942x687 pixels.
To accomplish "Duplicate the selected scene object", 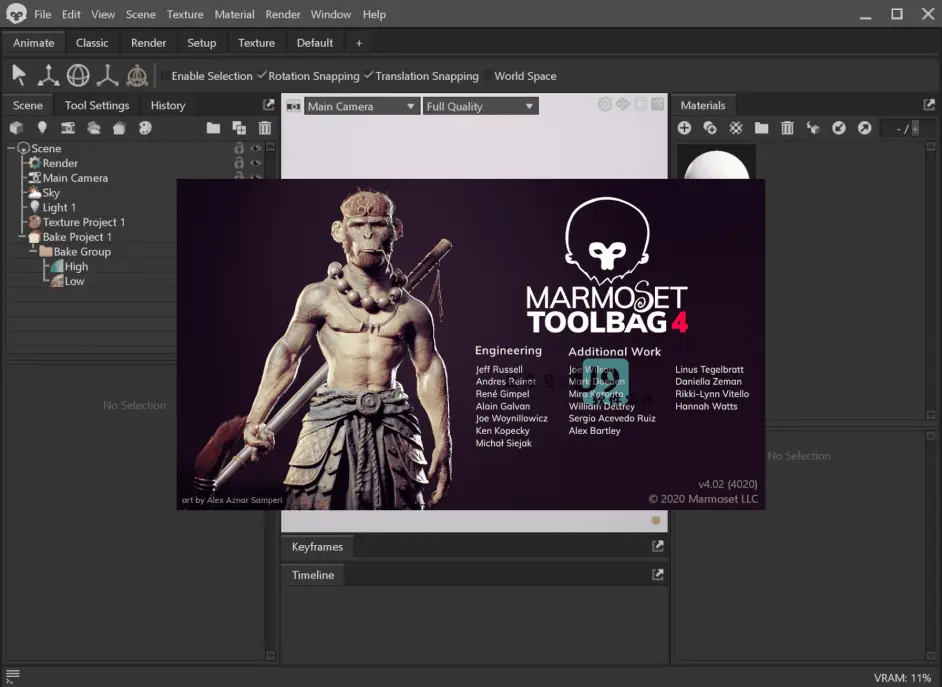I will 239,127.
